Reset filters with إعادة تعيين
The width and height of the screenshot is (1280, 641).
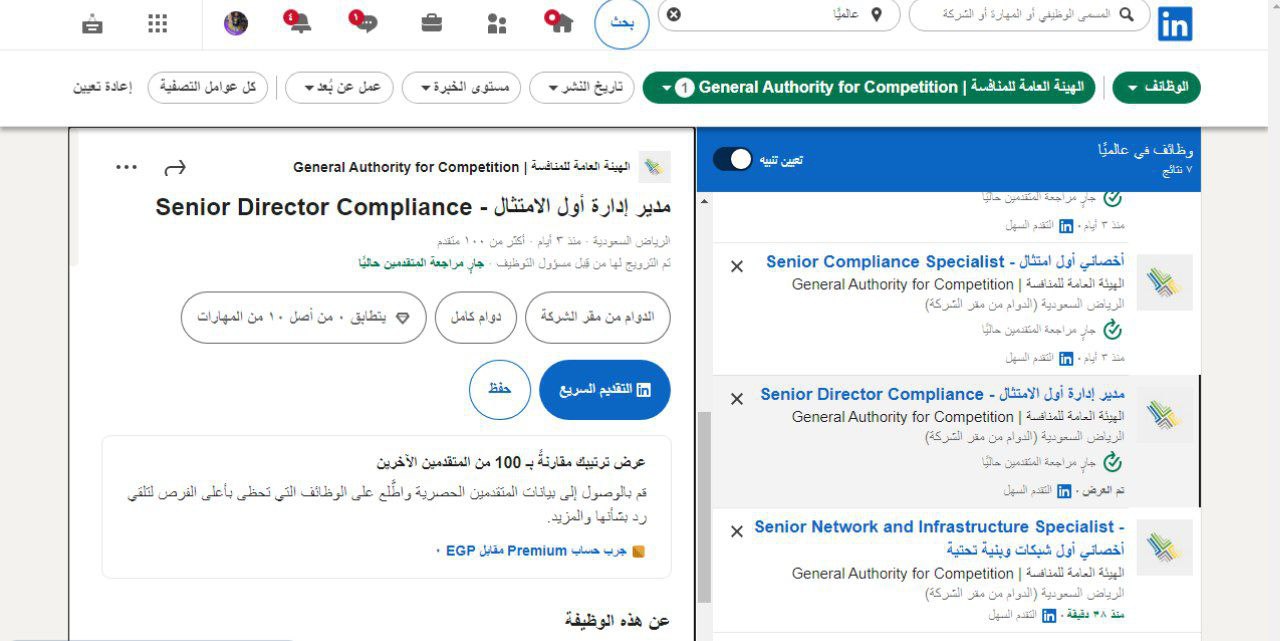(x=103, y=88)
